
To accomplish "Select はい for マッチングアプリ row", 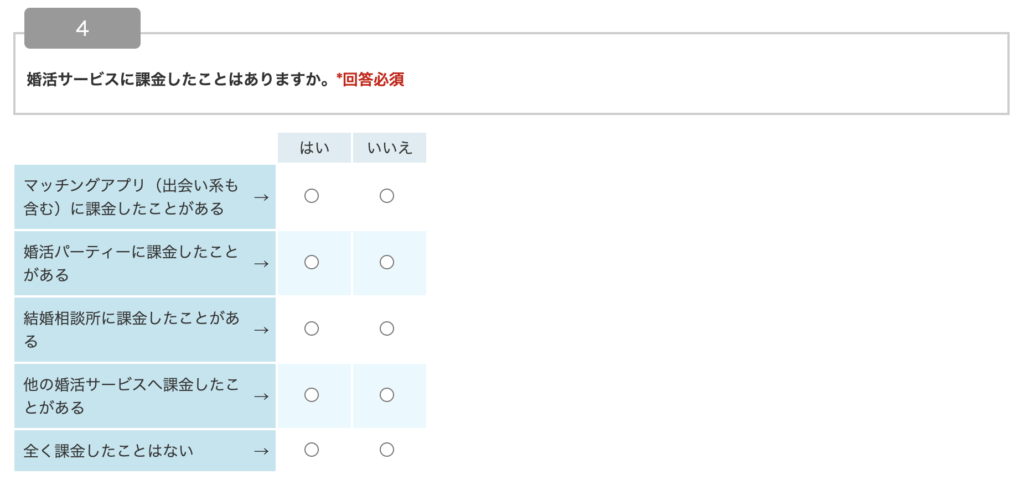I will tap(312, 196).
